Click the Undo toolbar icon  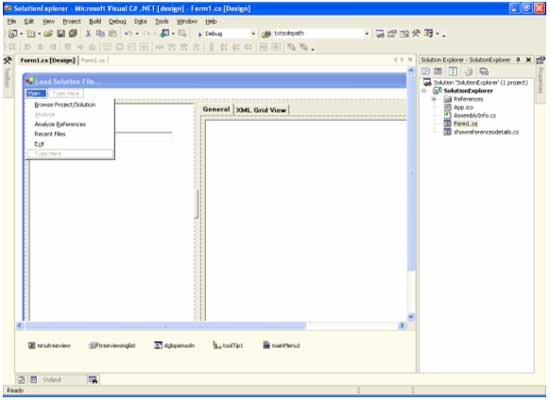[128, 34]
